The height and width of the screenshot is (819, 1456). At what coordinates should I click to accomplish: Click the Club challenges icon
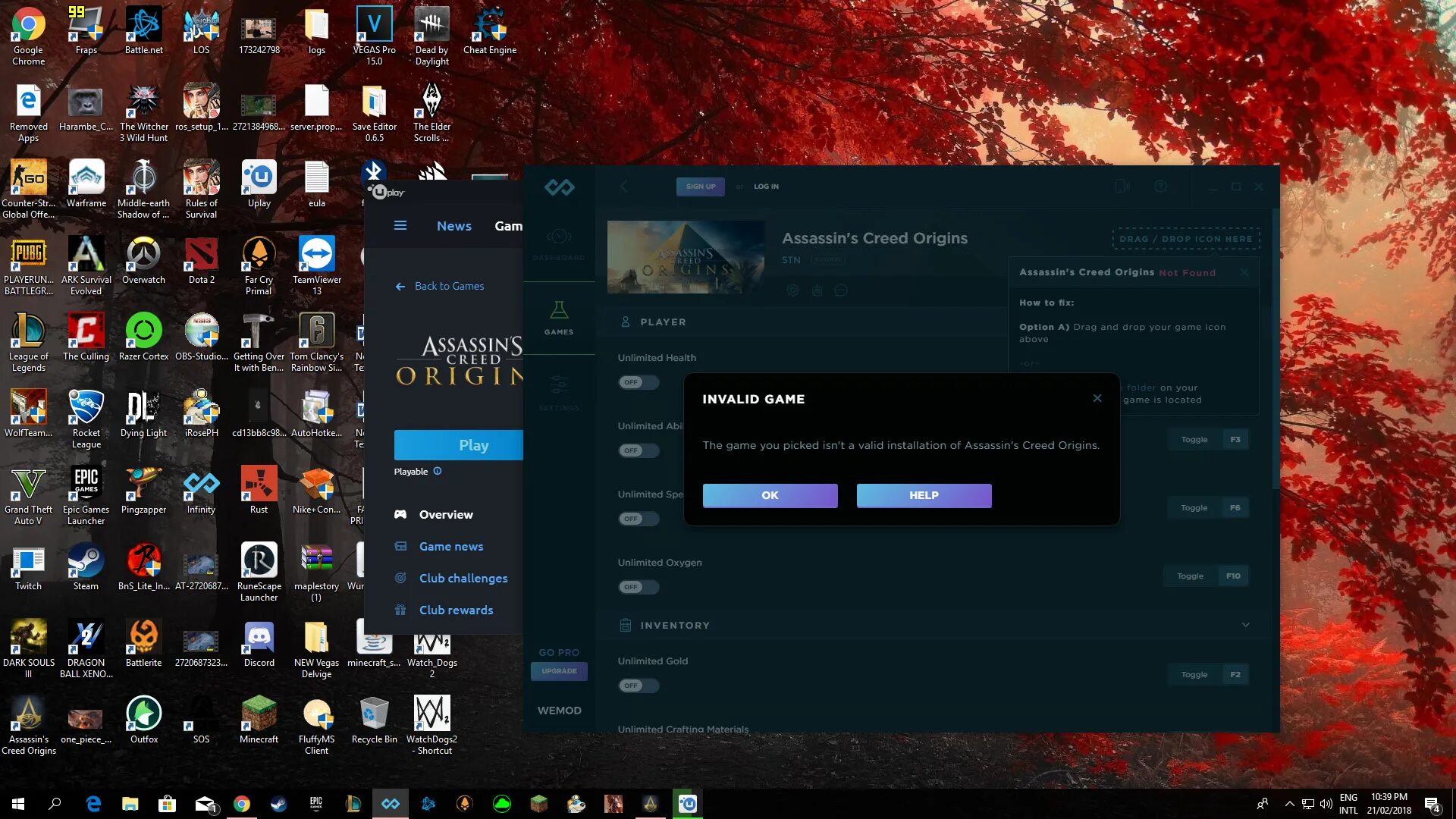pyautogui.click(x=400, y=578)
